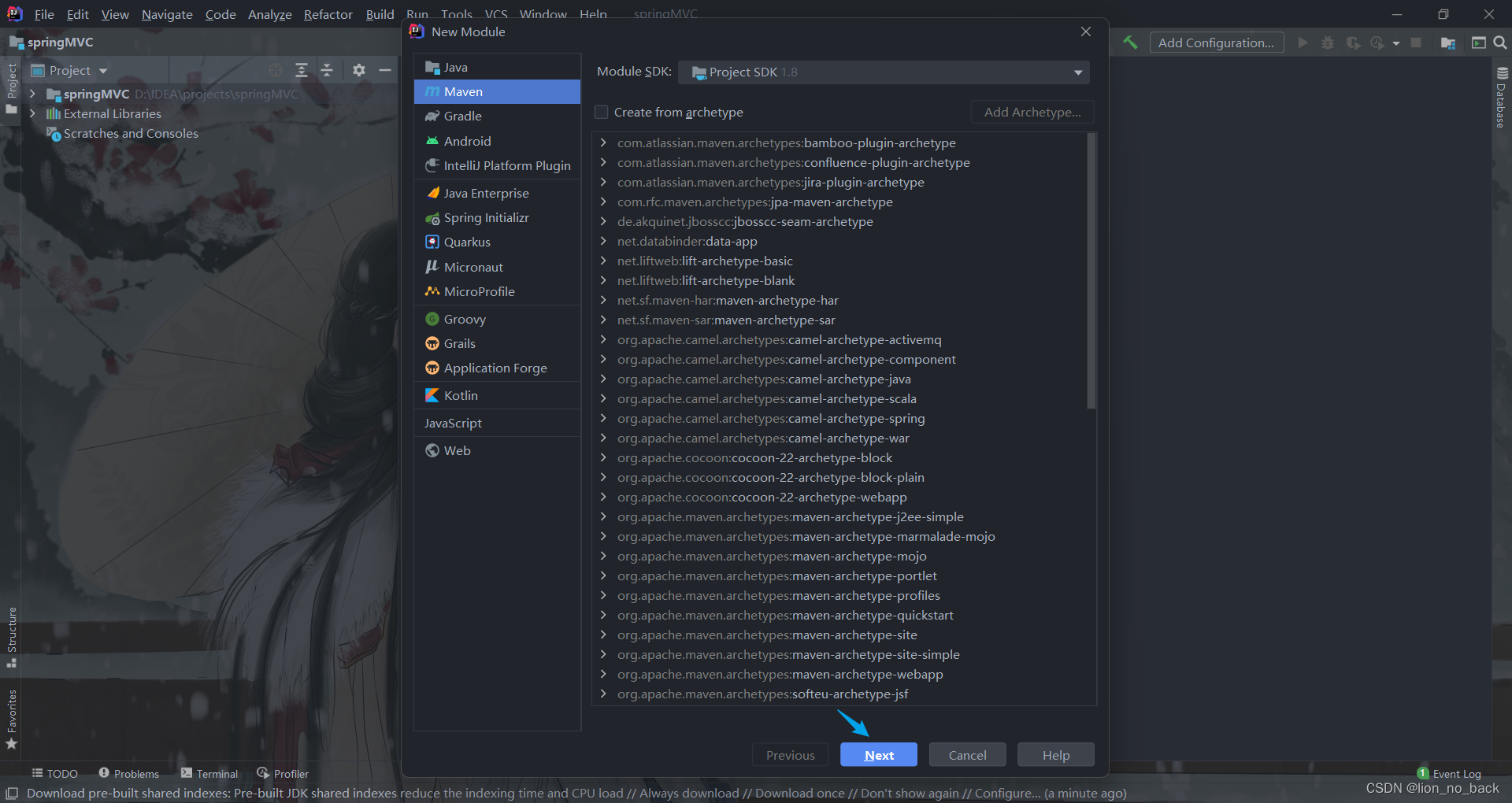Select Groovy module type
The image size is (1512, 803).
(x=497, y=319)
